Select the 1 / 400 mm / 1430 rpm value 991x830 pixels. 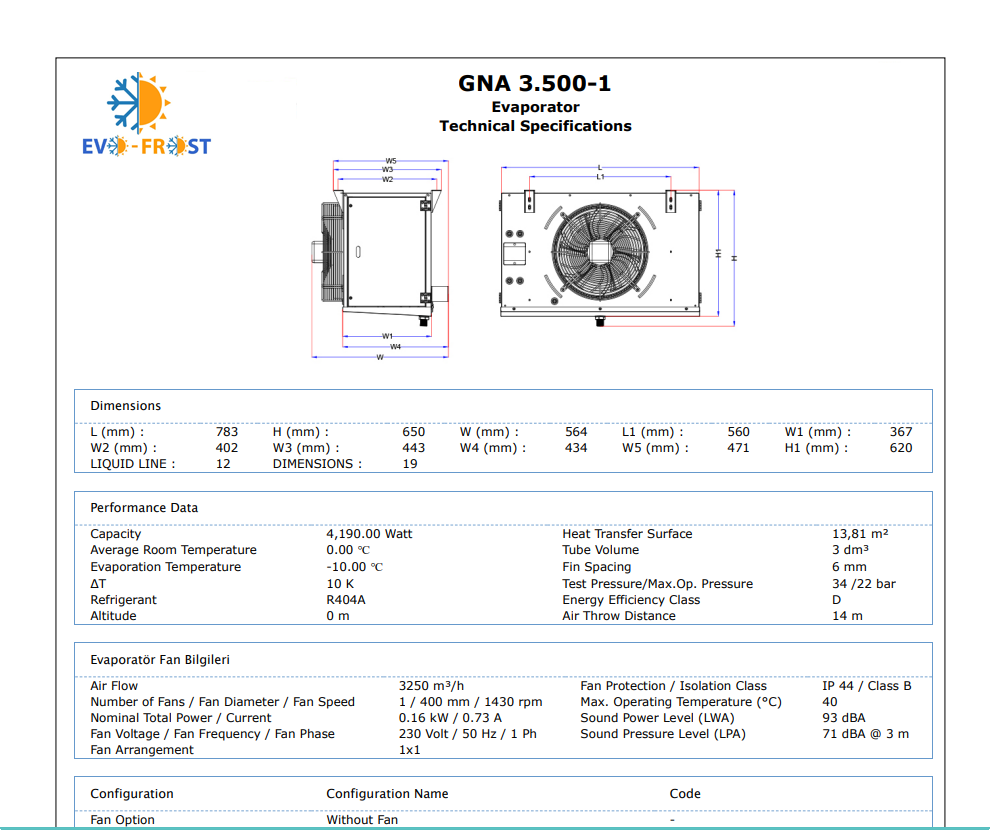(470, 702)
